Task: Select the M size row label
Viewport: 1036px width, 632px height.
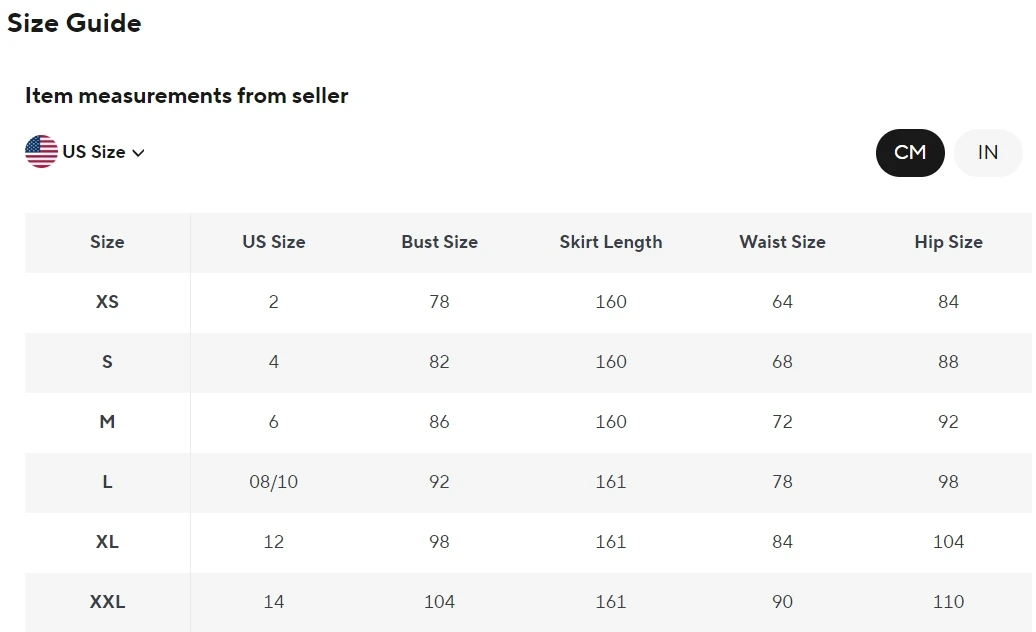Action: pyautogui.click(x=107, y=422)
